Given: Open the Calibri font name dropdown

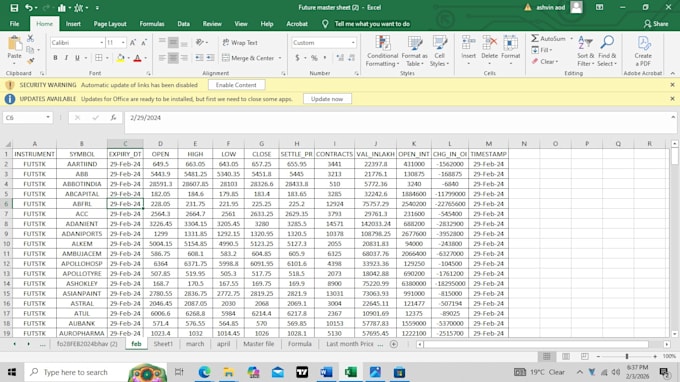Looking at the screenshot, I should tap(101, 42).
